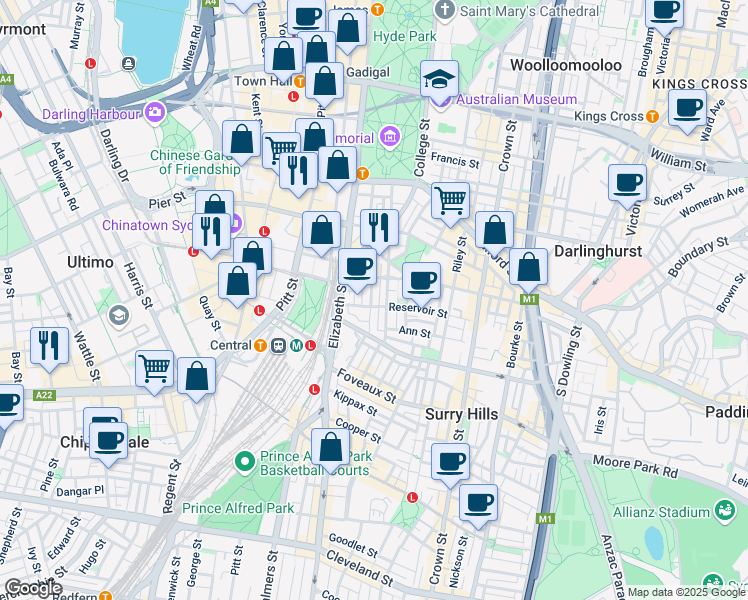Click the ferry wharf icon near Darling Harbour water
The image size is (748, 600).
click(128, 63)
